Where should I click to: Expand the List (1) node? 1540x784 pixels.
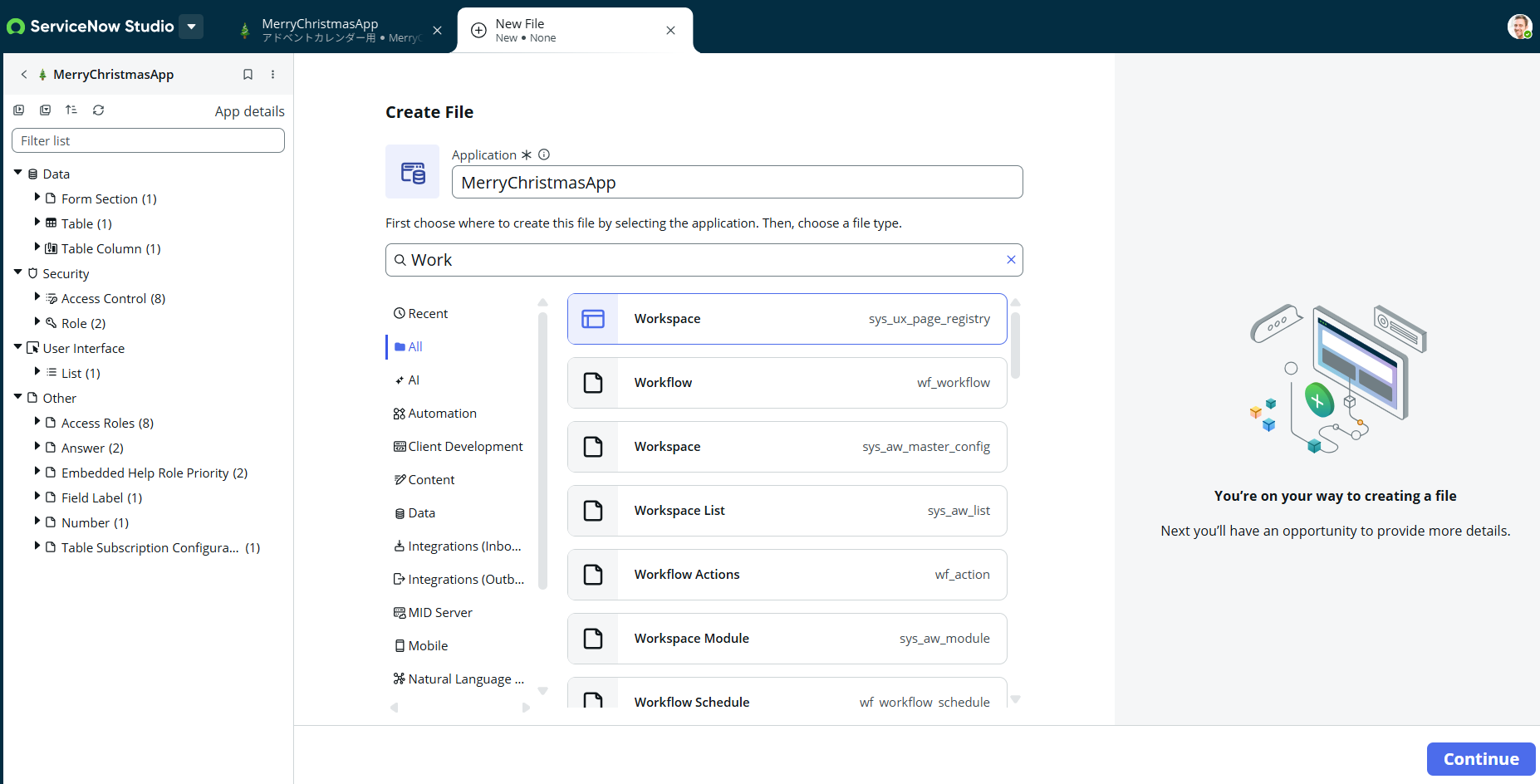click(37, 372)
